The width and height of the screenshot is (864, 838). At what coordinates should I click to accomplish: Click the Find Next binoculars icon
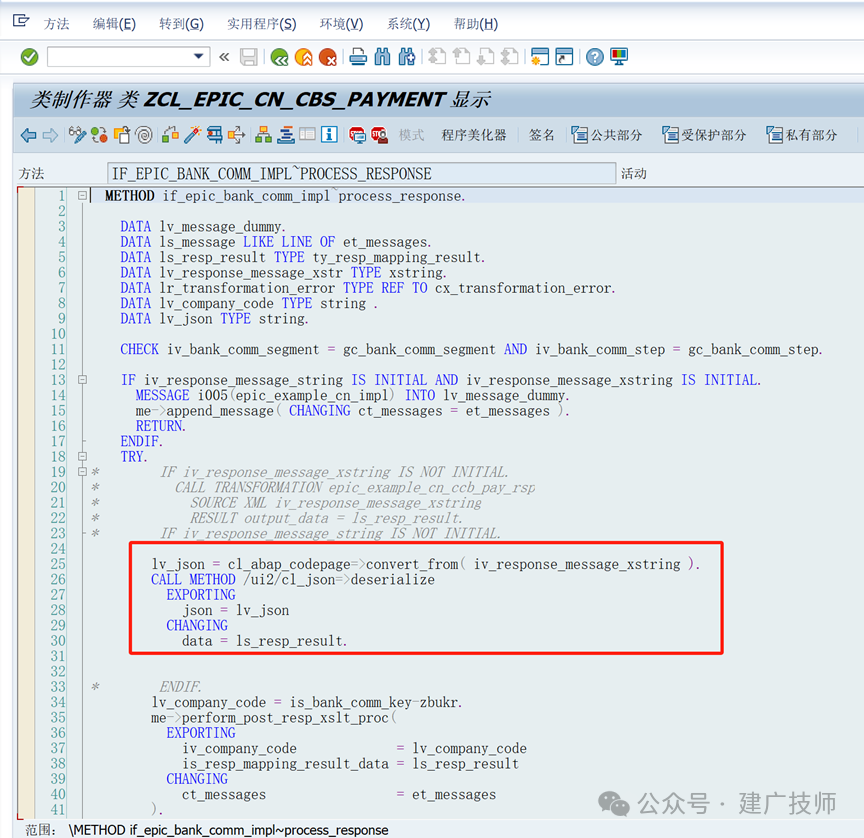(407, 56)
